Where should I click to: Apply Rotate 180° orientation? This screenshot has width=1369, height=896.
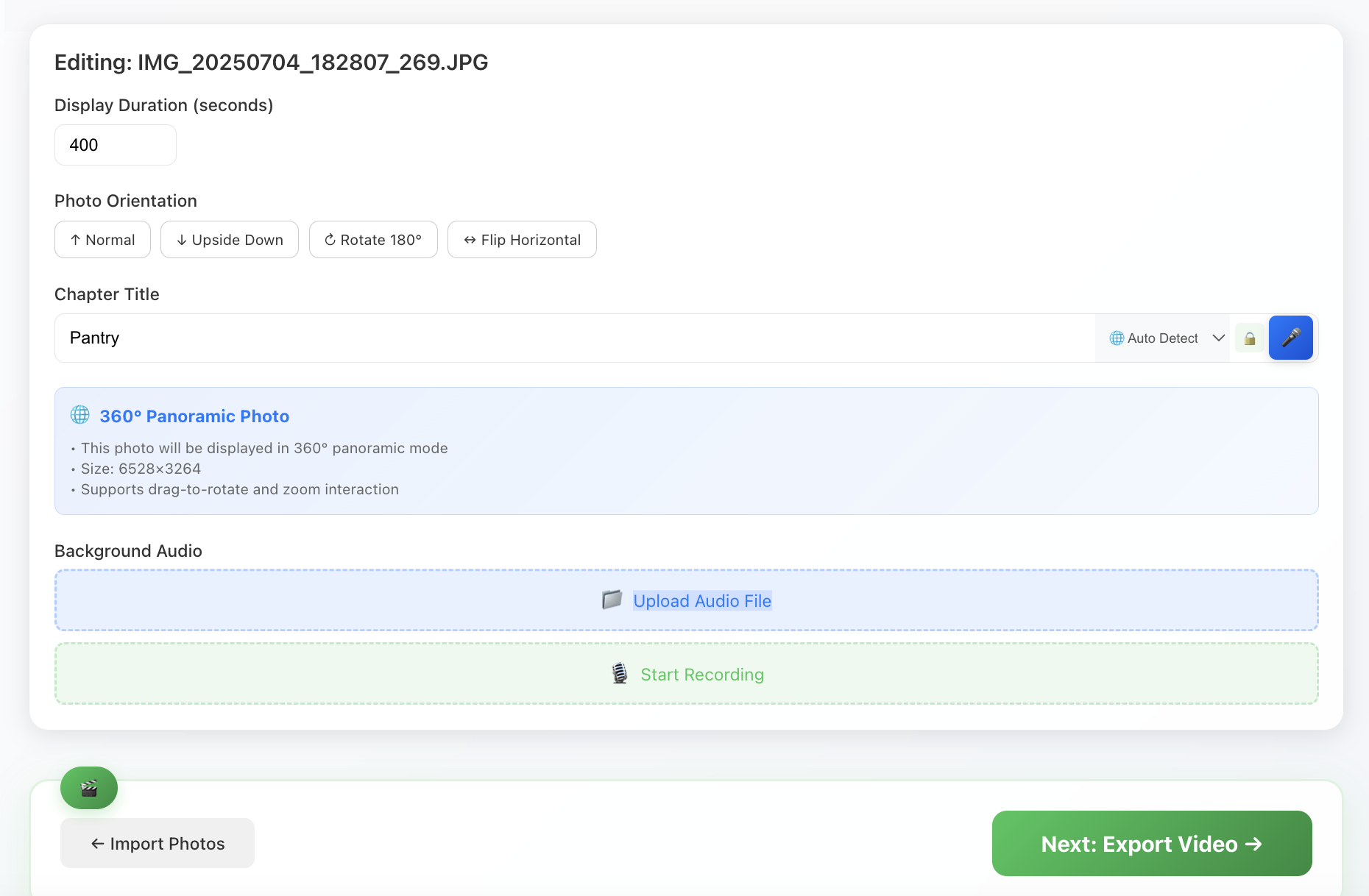(x=373, y=240)
